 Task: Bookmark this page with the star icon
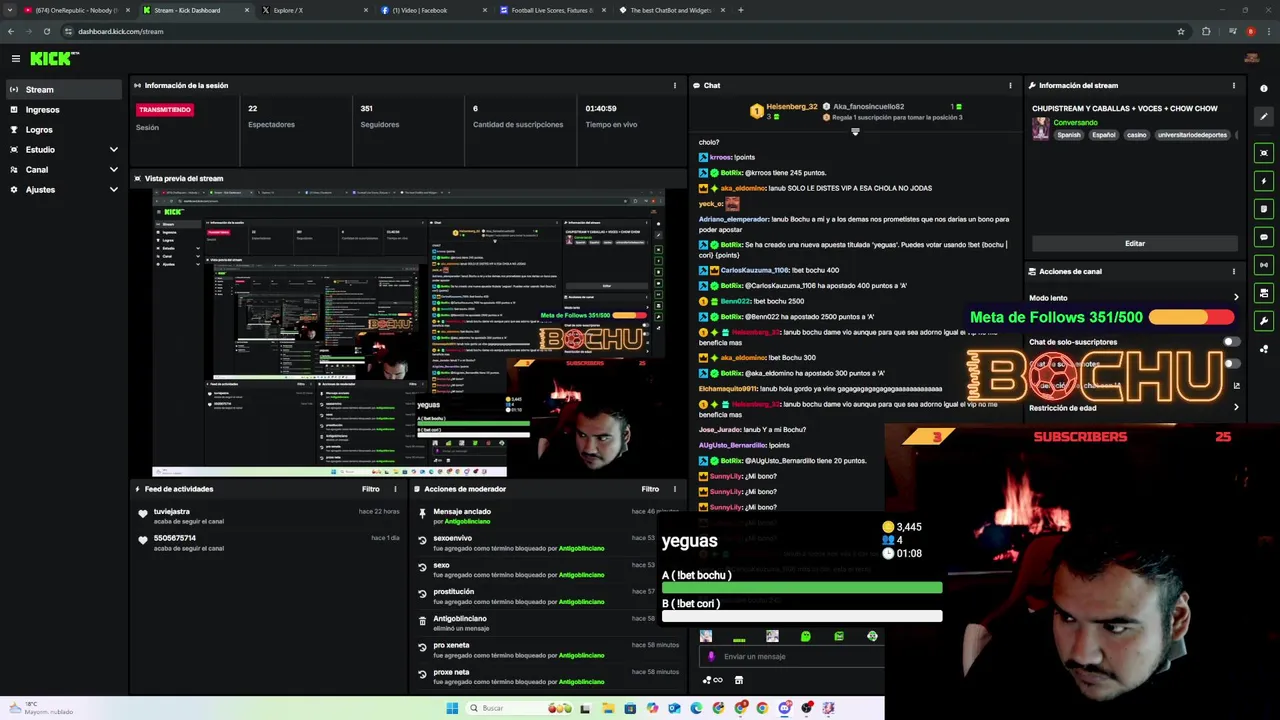point(1181,31)
